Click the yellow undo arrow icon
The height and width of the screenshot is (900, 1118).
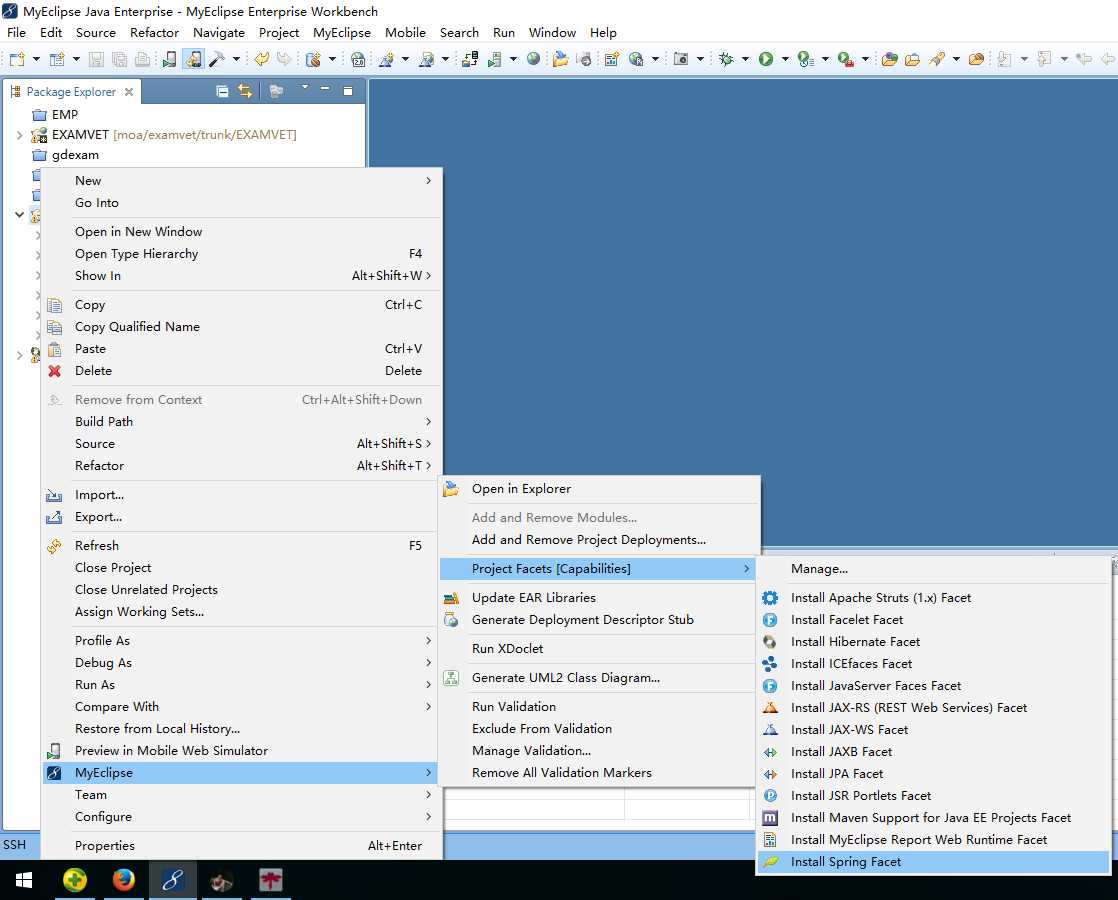[262, 59]
